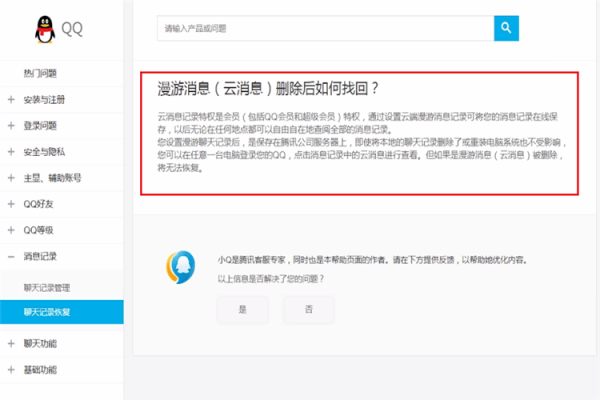The image size is (600, 400).
Task: Click the question 以上信息是否解决了您的问题？
Action: 271,279
